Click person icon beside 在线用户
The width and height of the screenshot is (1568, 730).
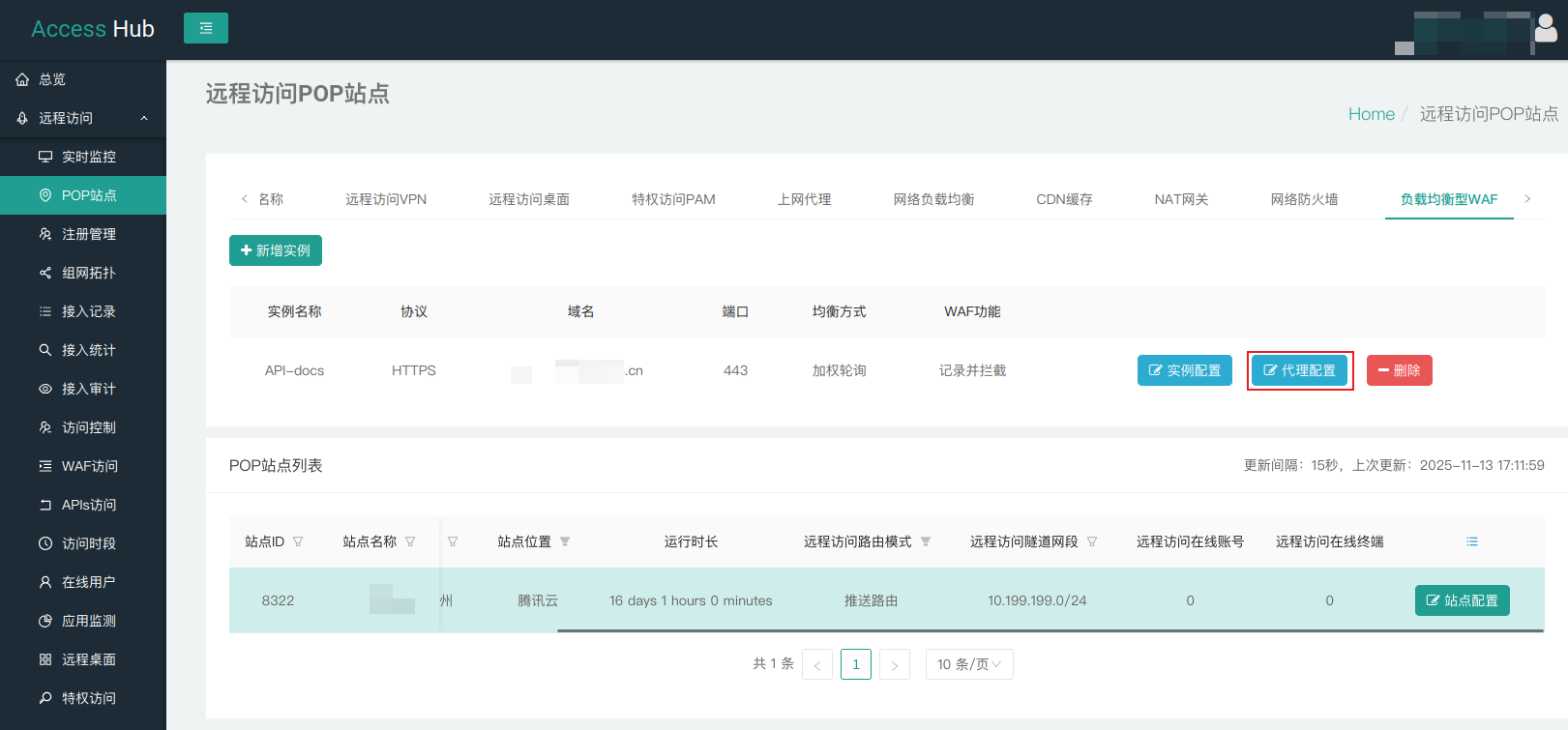(x=45, y=582)
